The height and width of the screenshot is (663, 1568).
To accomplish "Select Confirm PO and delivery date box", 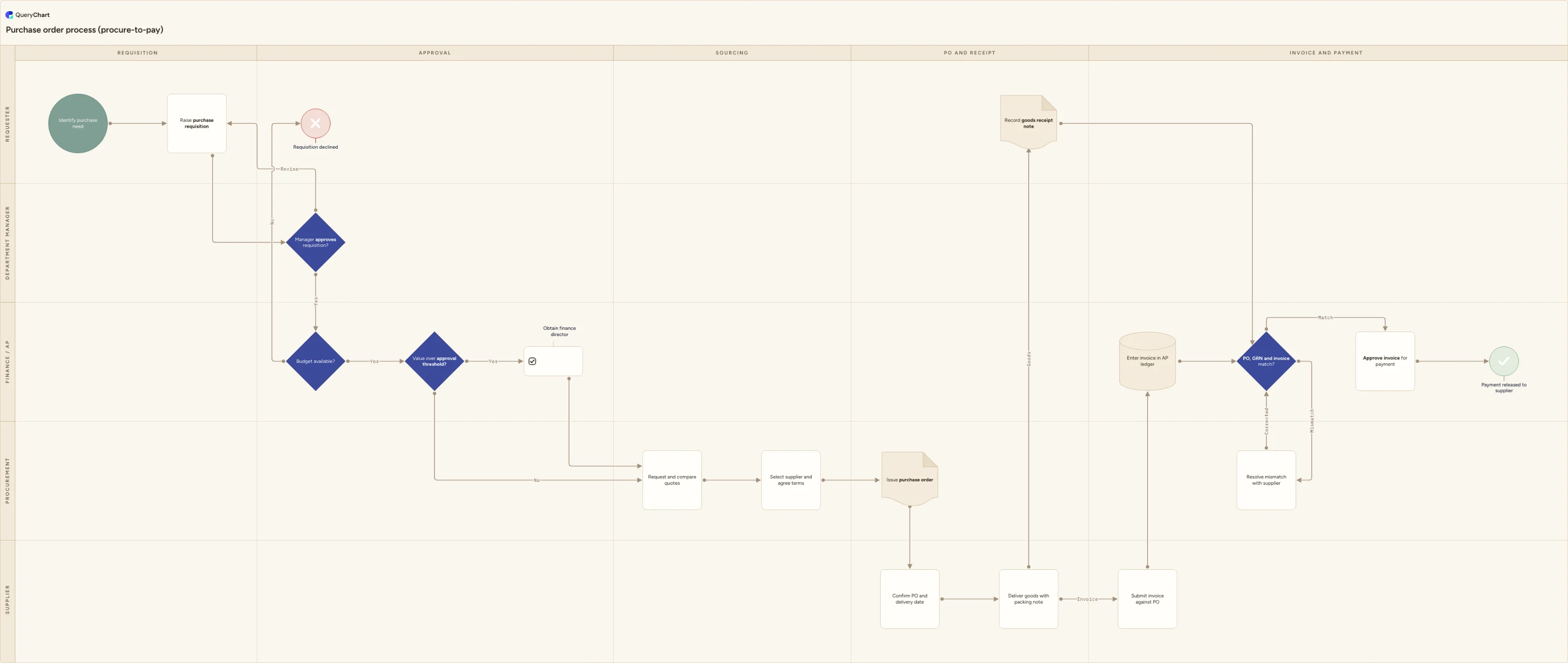I will (909, 599).
